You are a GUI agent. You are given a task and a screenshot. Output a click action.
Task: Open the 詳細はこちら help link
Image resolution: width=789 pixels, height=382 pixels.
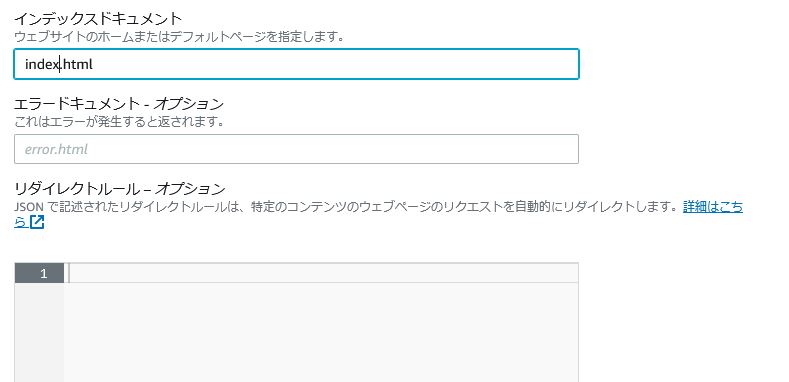[x=713, y=207]
